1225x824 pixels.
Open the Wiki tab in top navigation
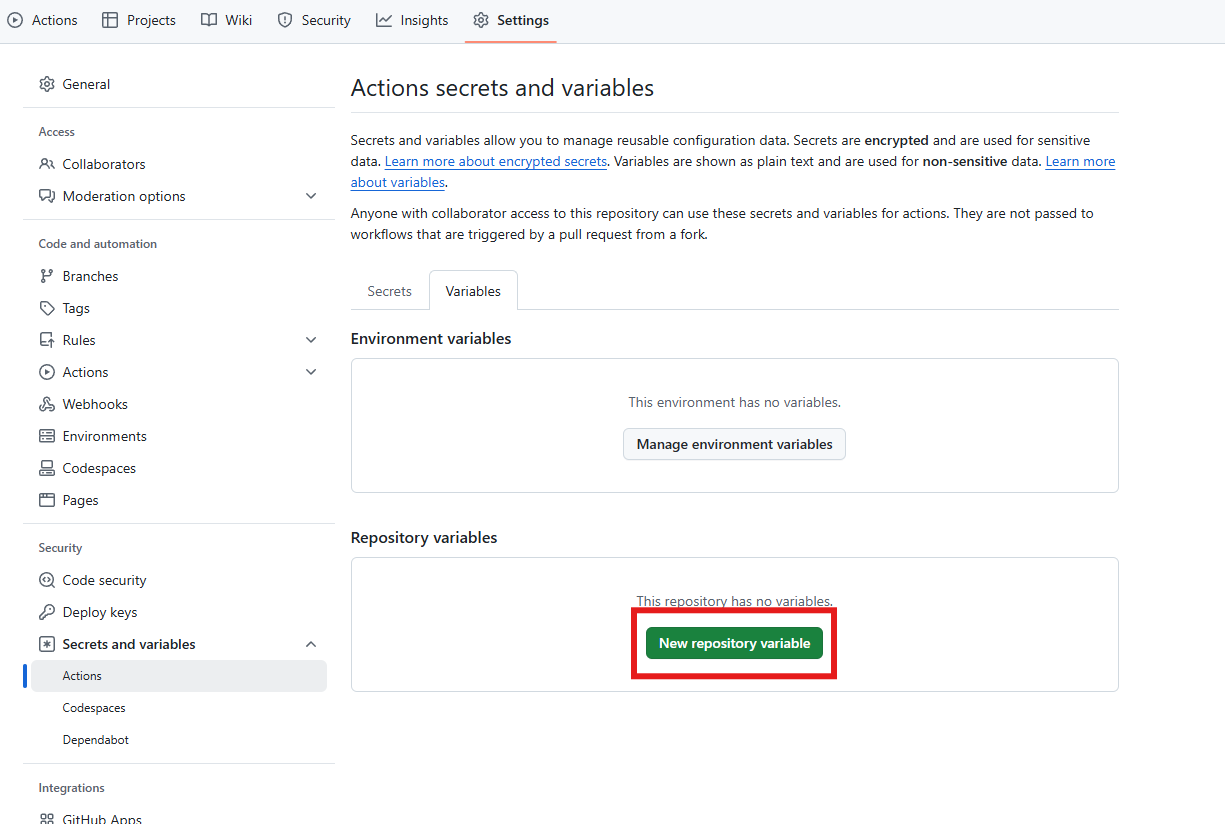point(226,20)
